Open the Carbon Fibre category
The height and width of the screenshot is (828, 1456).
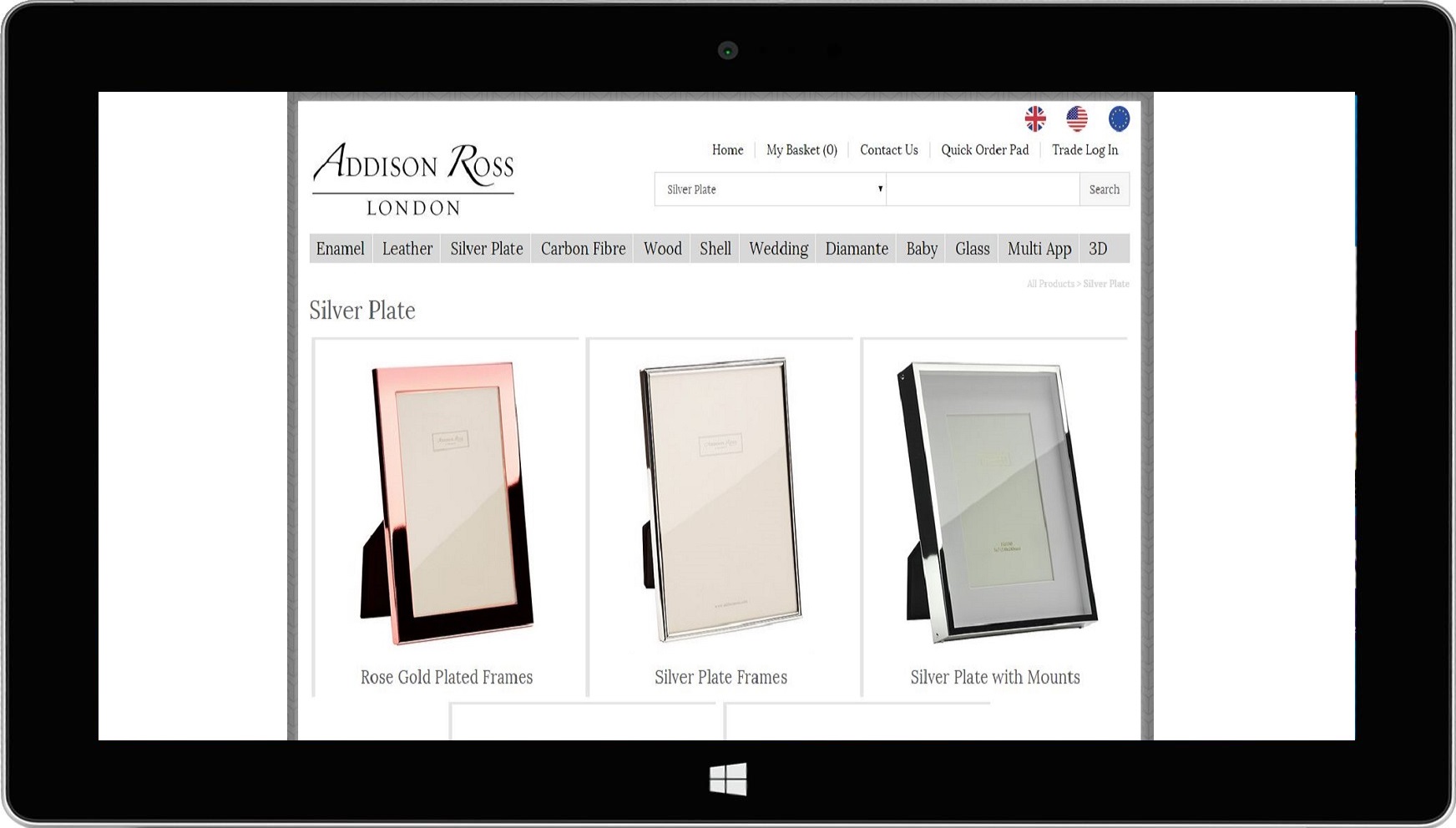[583, 249]
